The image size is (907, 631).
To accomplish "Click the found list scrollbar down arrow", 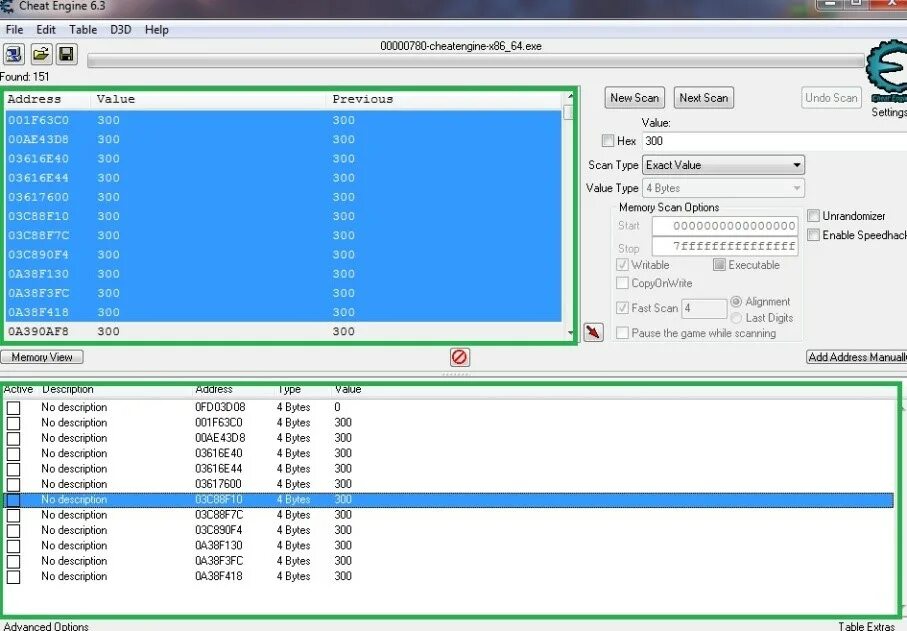I will click(x=570, y=333).
